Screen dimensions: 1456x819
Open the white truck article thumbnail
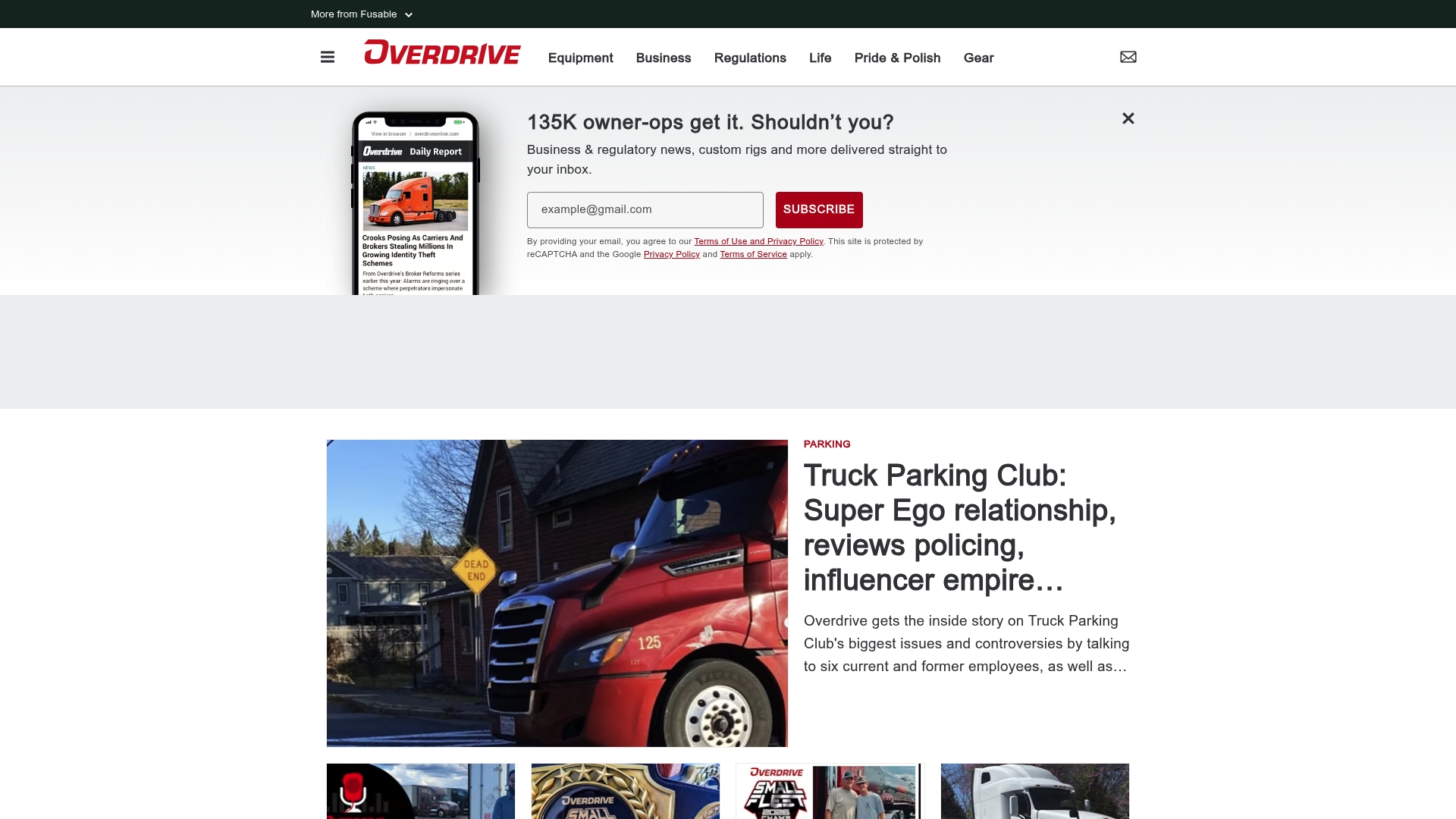click(1035, 791)
